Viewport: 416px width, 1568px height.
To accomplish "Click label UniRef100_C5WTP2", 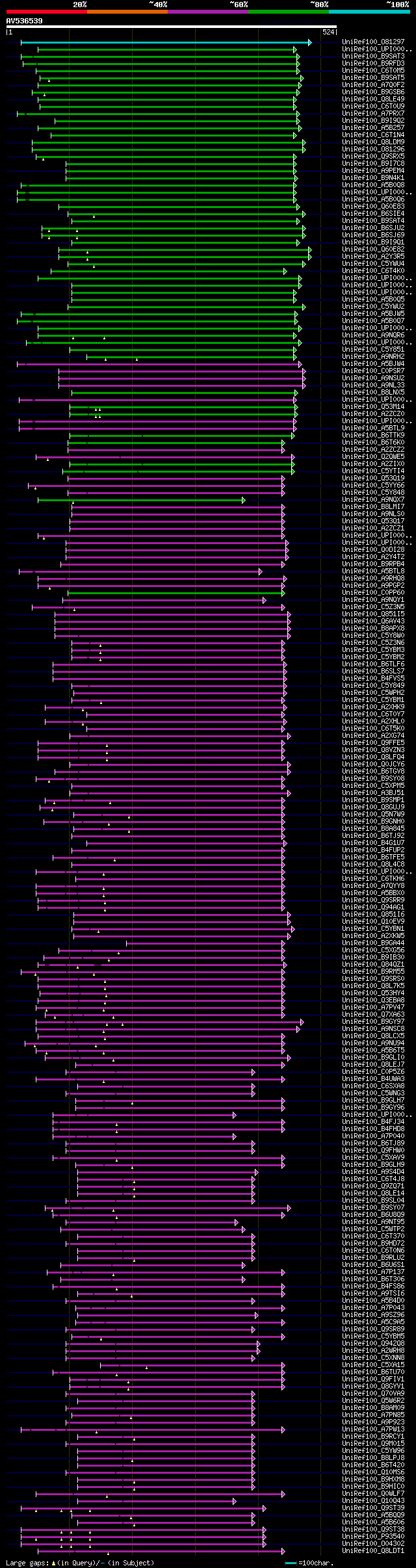I will (373, 1229).
